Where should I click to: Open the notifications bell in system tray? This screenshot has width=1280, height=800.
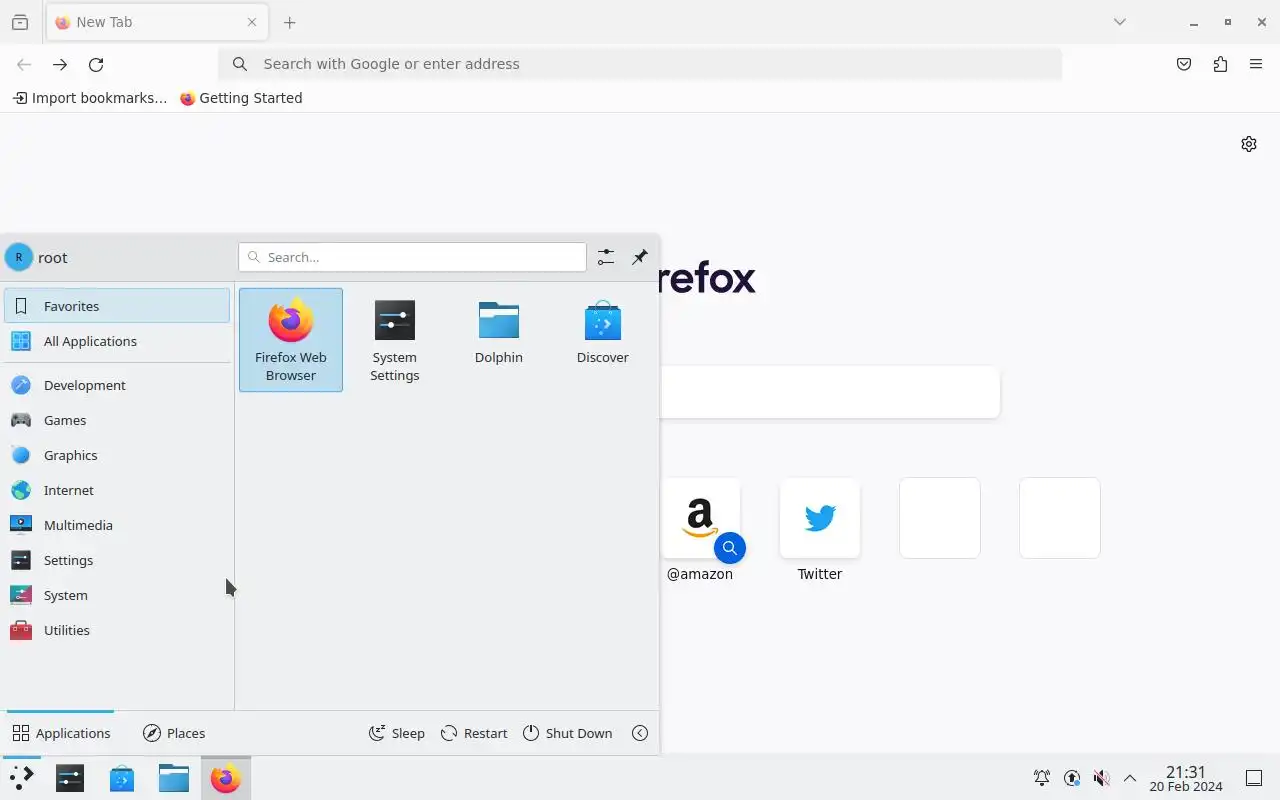click(x=1042, y=778)
